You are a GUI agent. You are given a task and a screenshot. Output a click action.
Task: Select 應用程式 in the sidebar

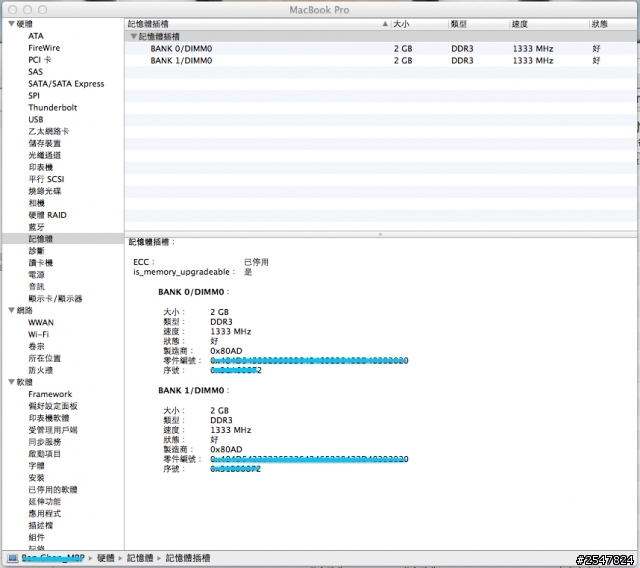coord(44,513)
